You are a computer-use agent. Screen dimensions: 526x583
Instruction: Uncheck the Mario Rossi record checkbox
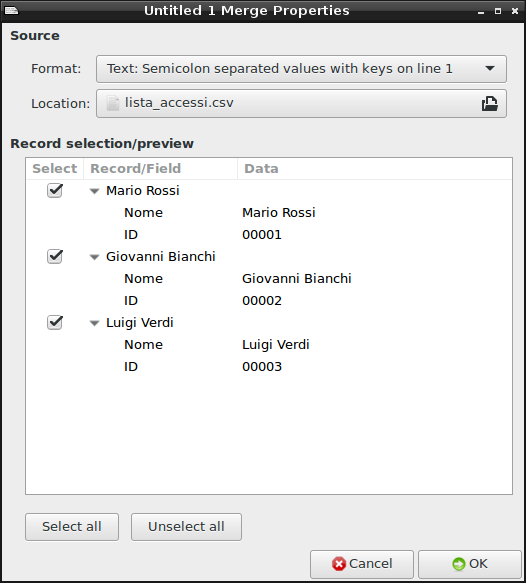click(x=55, y=191)
